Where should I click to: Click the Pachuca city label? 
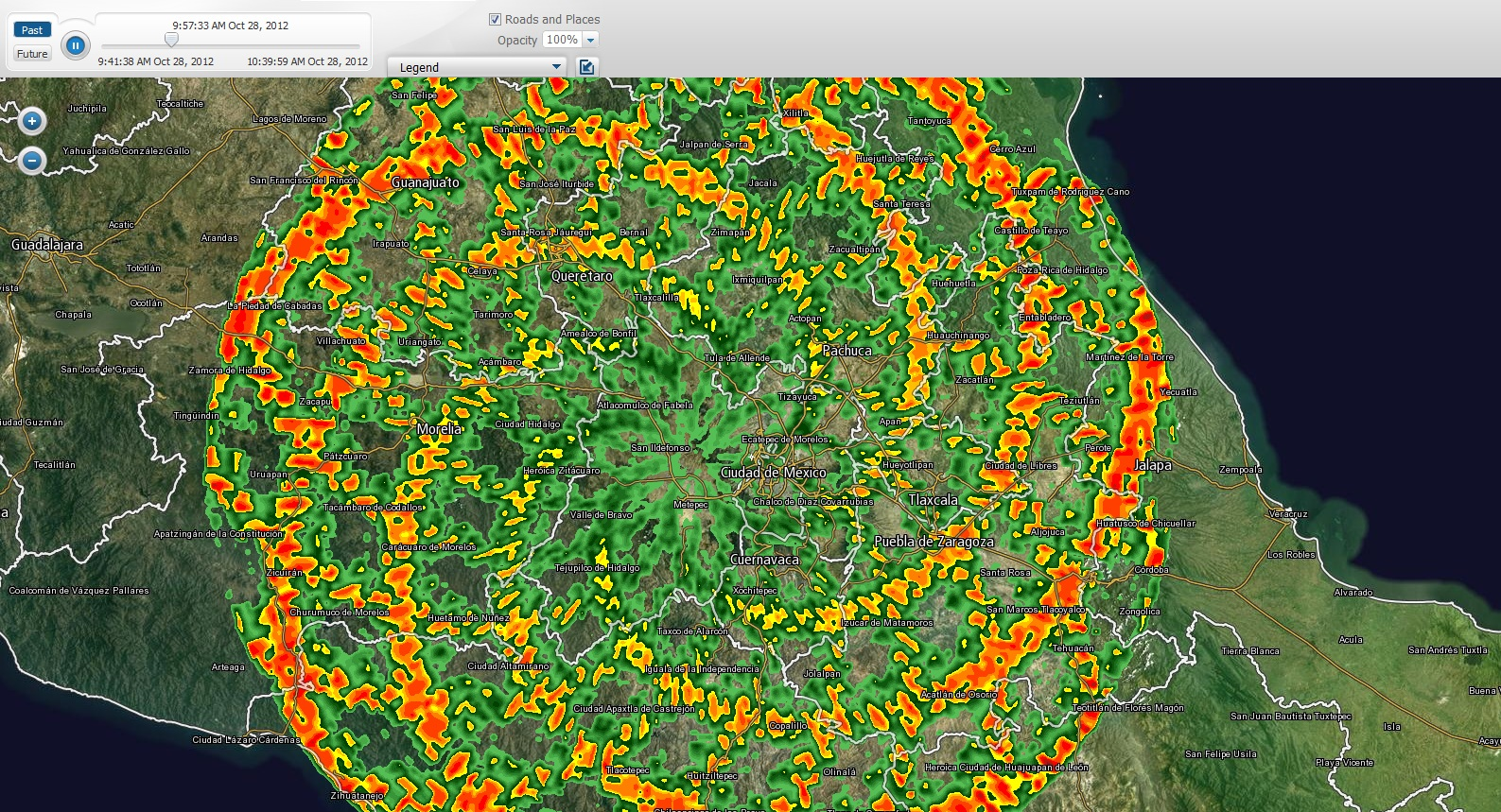click(846, 351)
